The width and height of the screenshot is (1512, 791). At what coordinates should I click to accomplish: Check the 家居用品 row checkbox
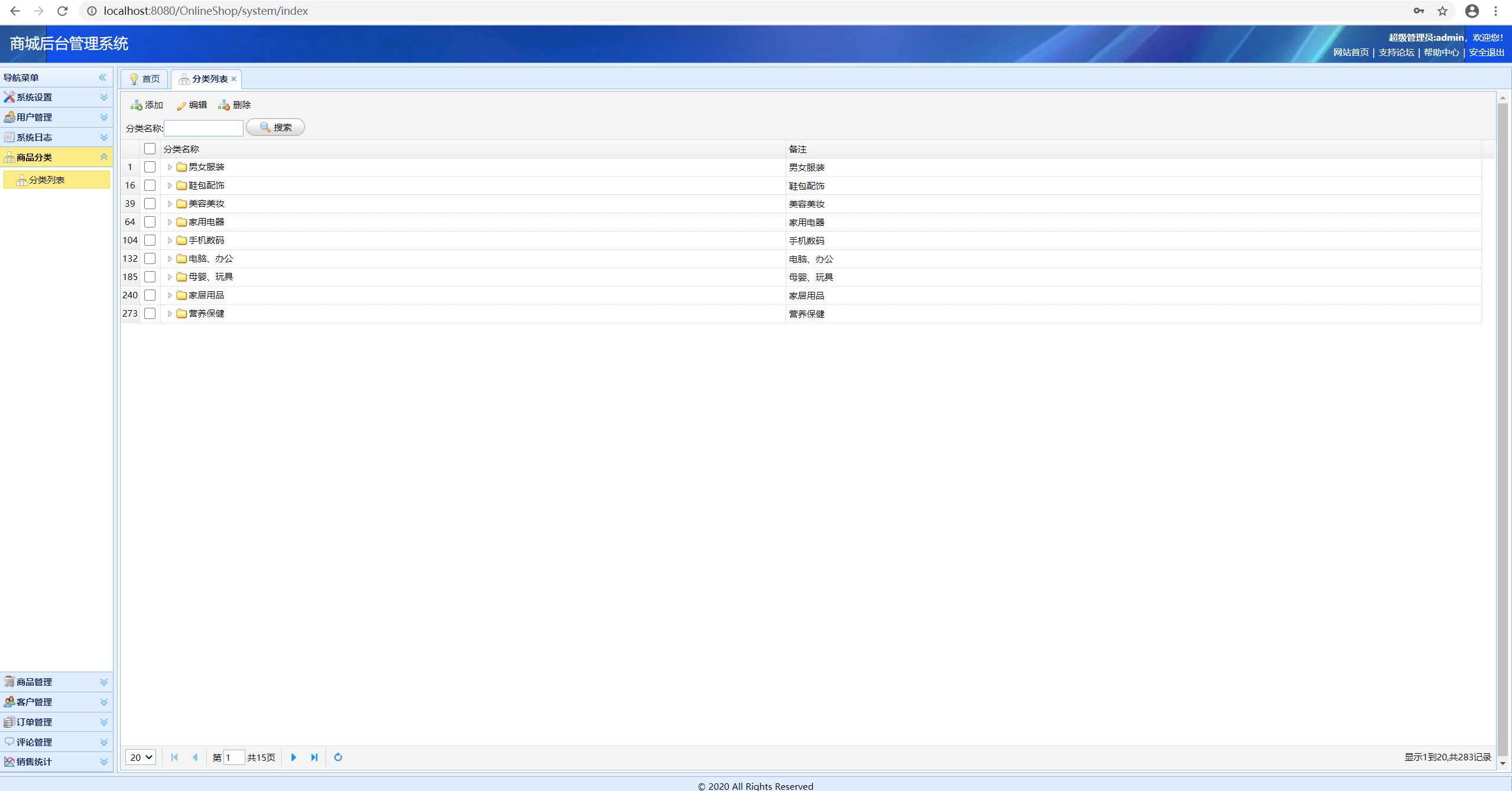[x=150, y=295]
